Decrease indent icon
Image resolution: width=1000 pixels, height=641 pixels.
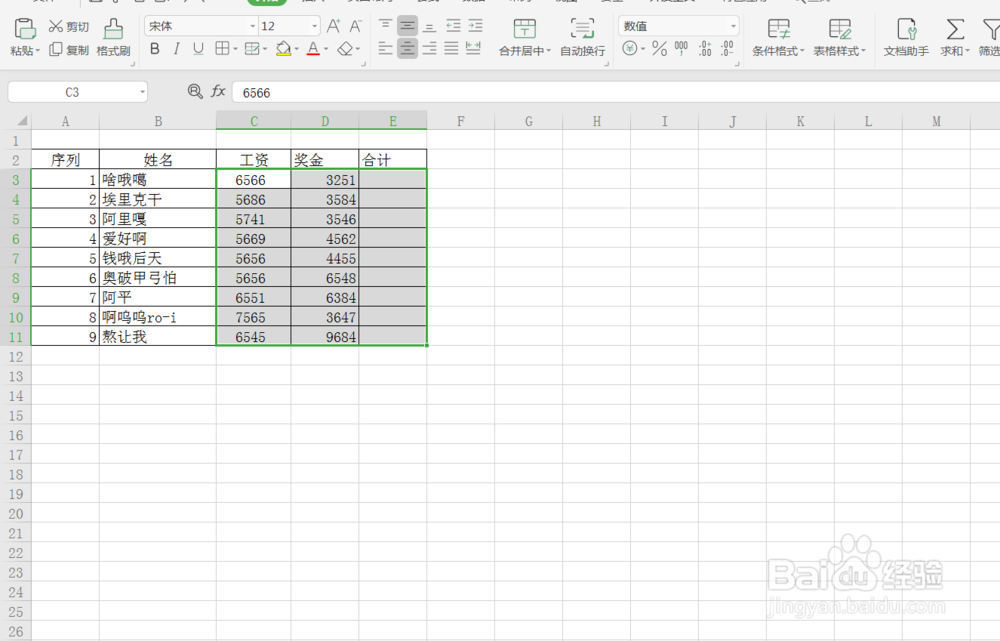[453, 26]
